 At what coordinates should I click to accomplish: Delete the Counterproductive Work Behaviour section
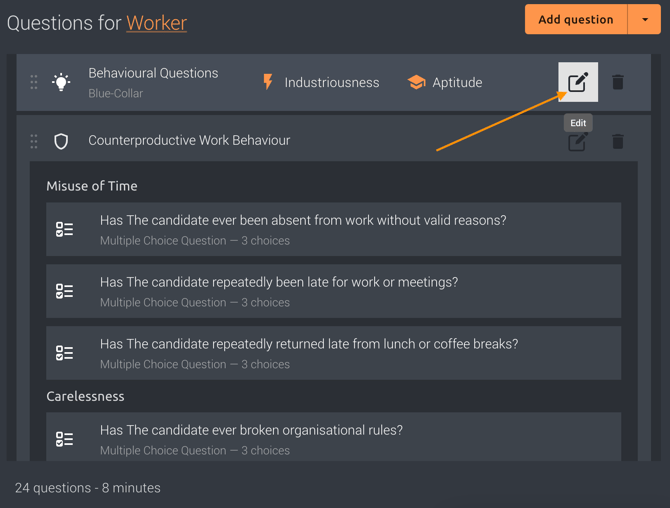(617, 141)
